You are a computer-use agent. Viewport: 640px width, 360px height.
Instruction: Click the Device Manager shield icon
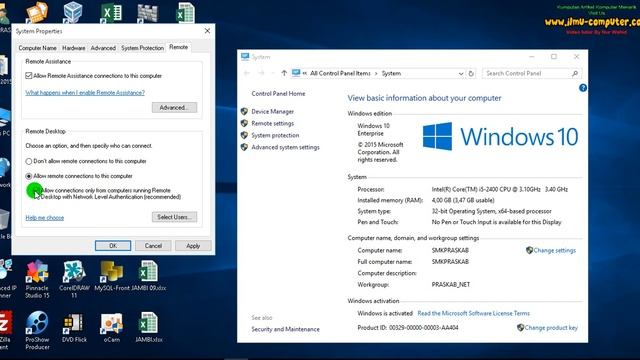[244, 111]
